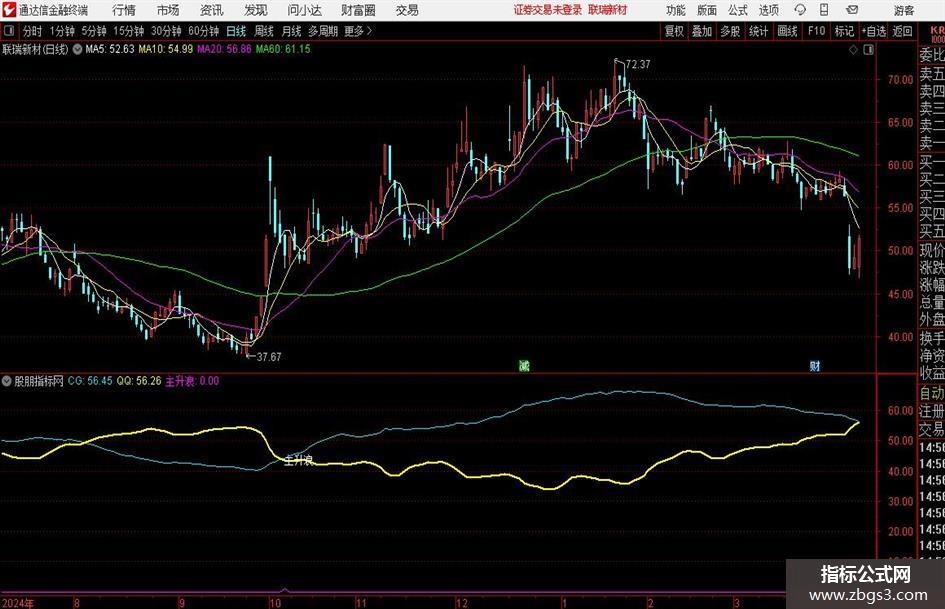Click the 联瑞新材(日线) chart title

pos(36,49)
